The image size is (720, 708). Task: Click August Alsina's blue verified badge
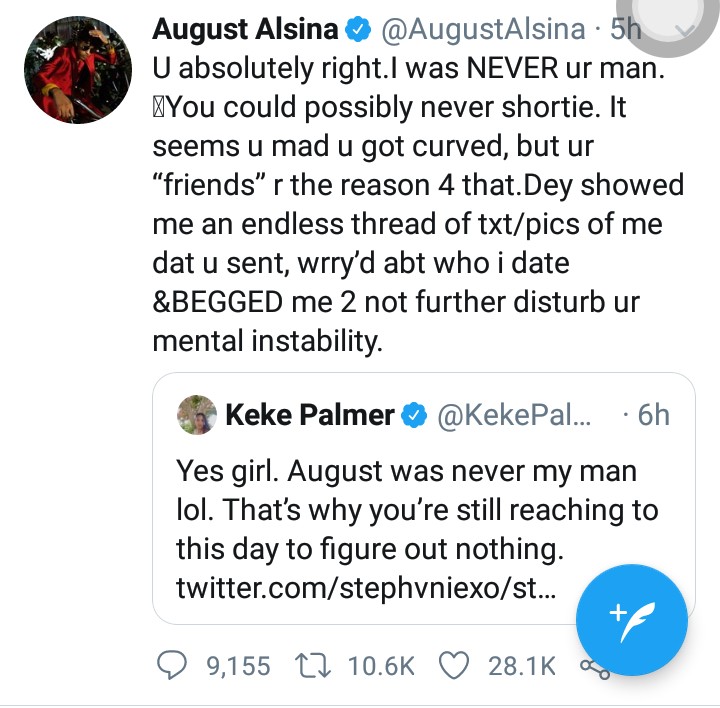[x=357, y=30]
